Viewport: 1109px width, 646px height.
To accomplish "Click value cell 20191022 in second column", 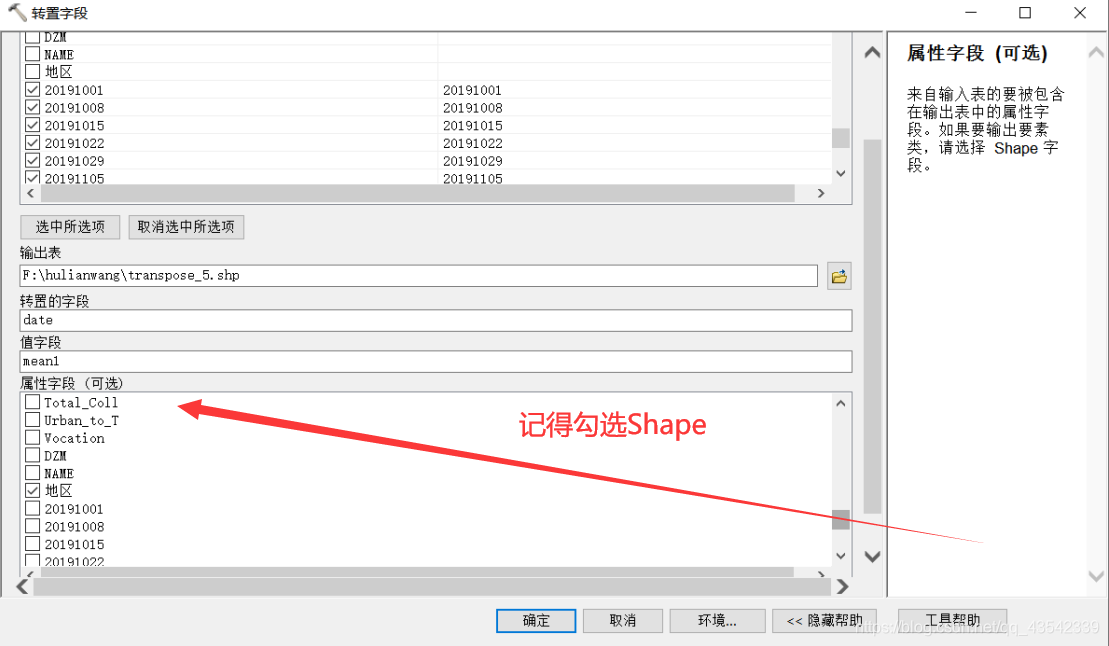I will coord(472,144).
